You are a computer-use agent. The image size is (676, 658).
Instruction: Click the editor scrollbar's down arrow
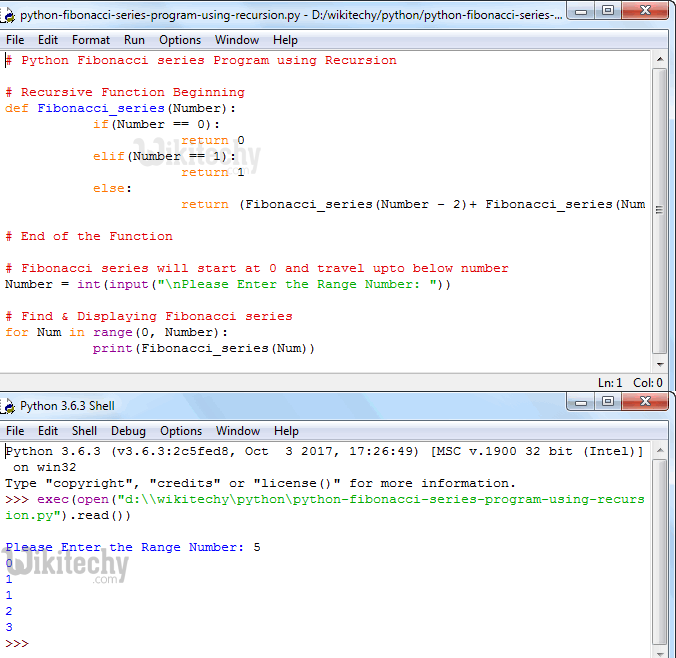tap(659, 366)
